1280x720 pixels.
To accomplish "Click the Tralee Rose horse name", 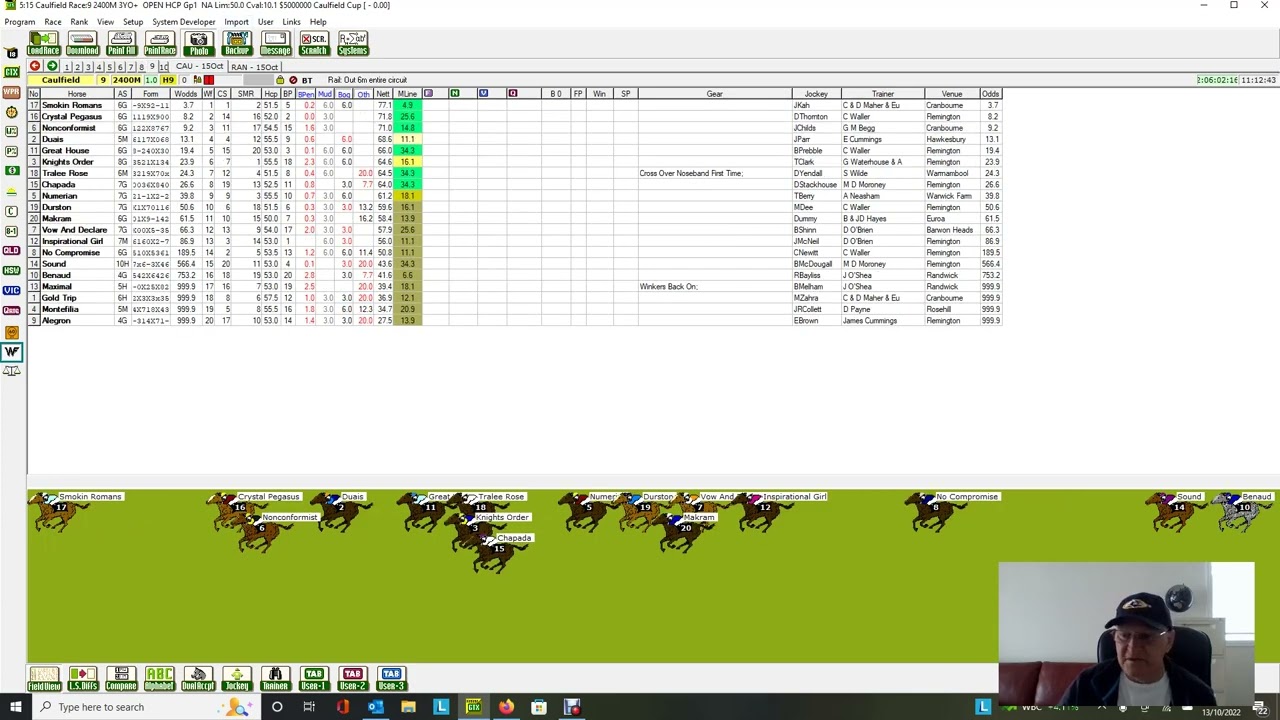I will point(65,173).
